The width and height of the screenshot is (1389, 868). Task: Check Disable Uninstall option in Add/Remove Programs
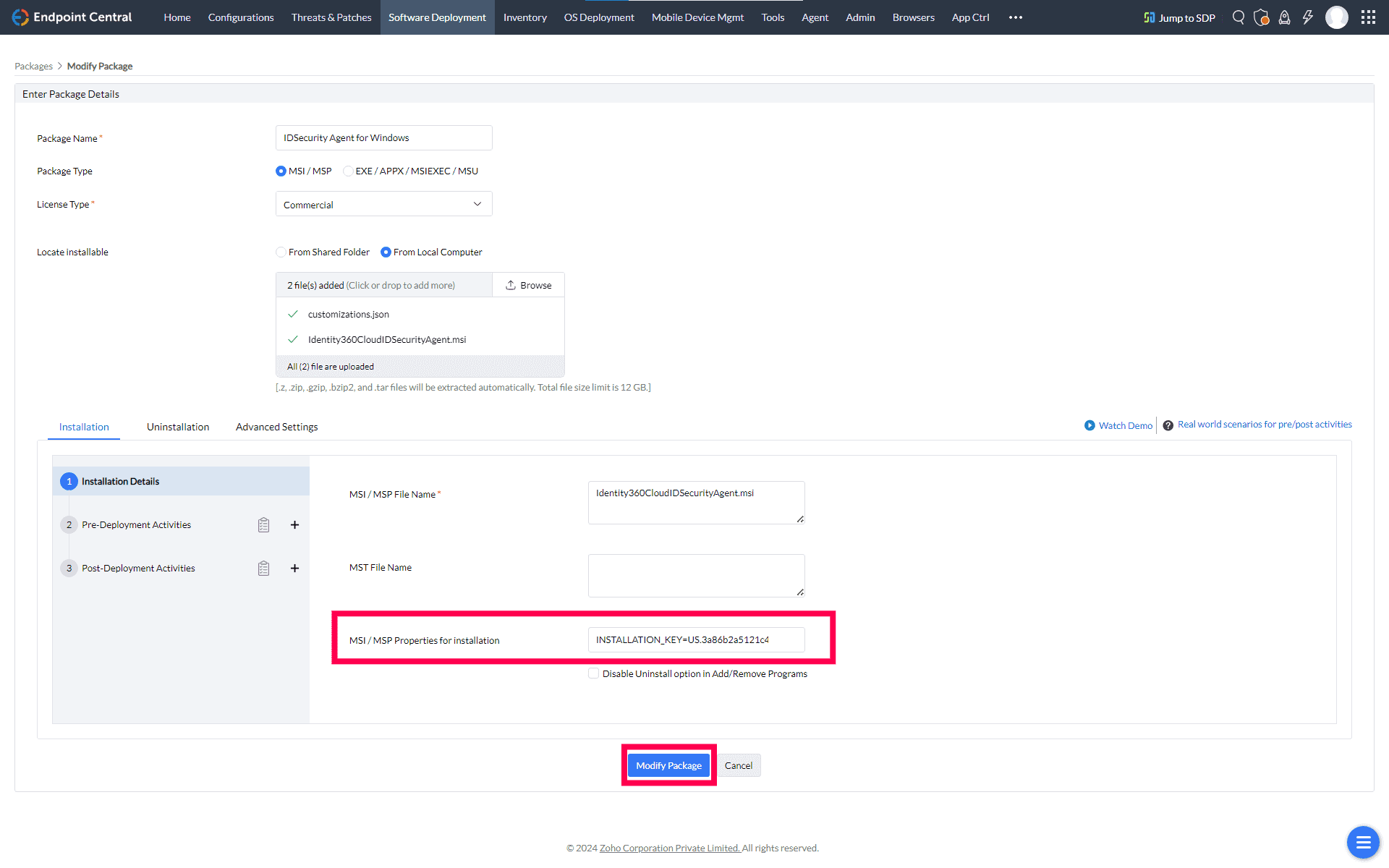coord(594,673)
